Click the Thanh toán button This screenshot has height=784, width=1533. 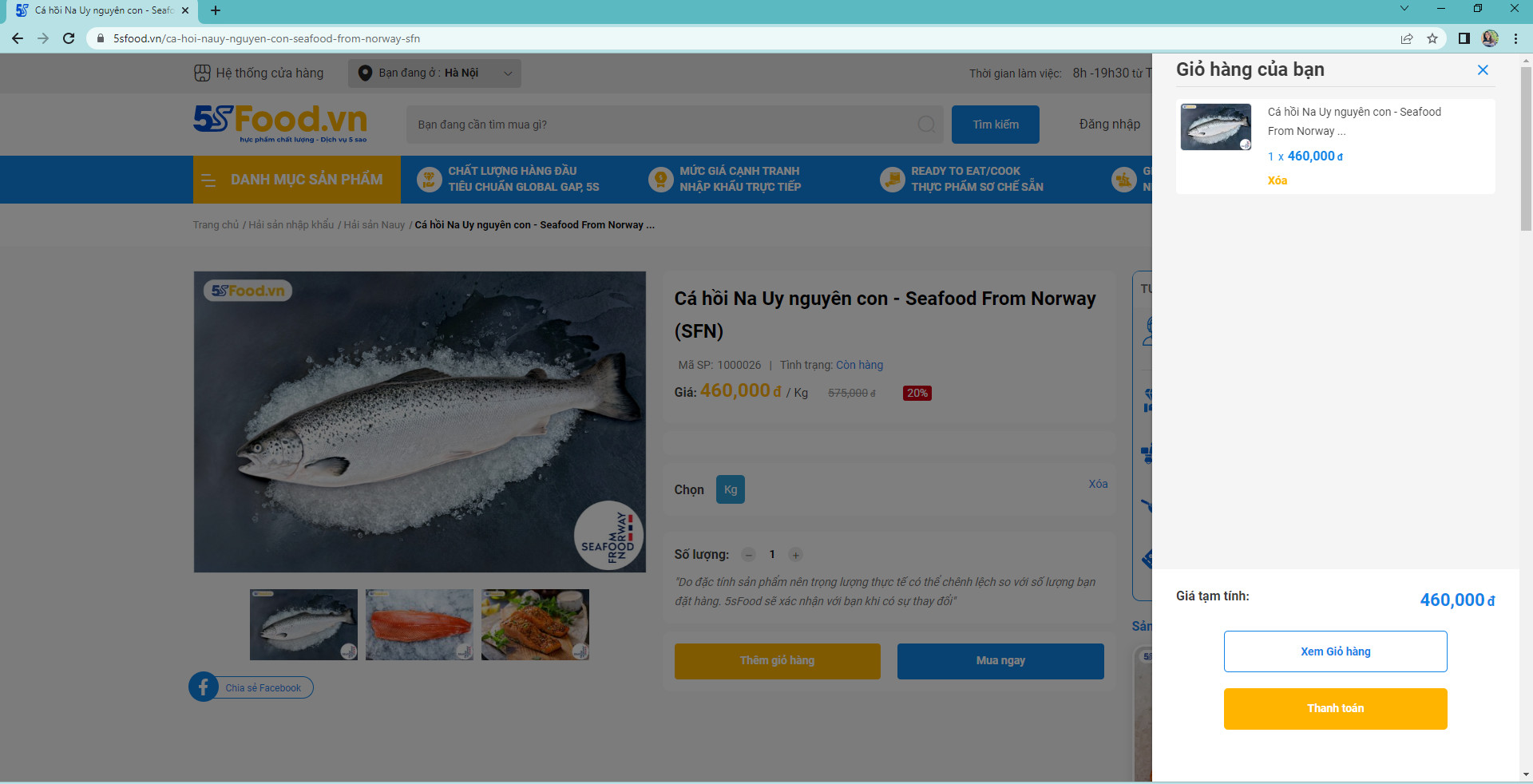1335,709
